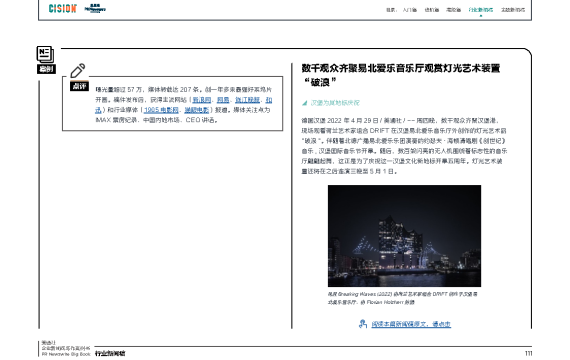Viewport: 570px width, 360px height.
Task: Click the black 点评 label badge
Action: (x=79, y=86)
